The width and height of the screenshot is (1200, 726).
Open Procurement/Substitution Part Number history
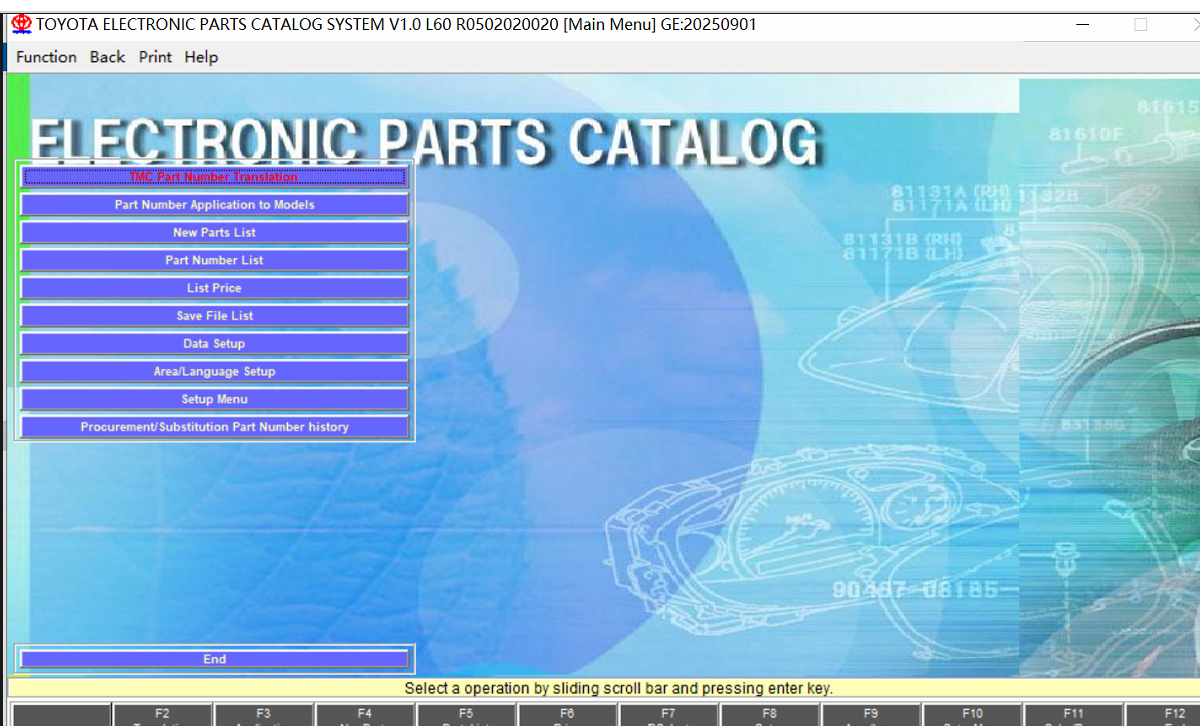[214, 427]
